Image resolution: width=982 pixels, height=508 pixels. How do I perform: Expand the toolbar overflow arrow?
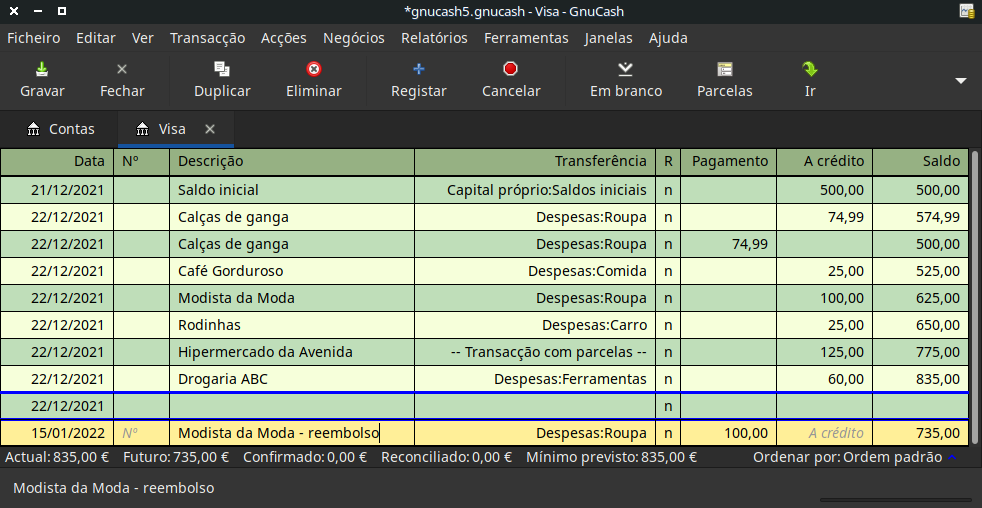[x=961, y=81]
